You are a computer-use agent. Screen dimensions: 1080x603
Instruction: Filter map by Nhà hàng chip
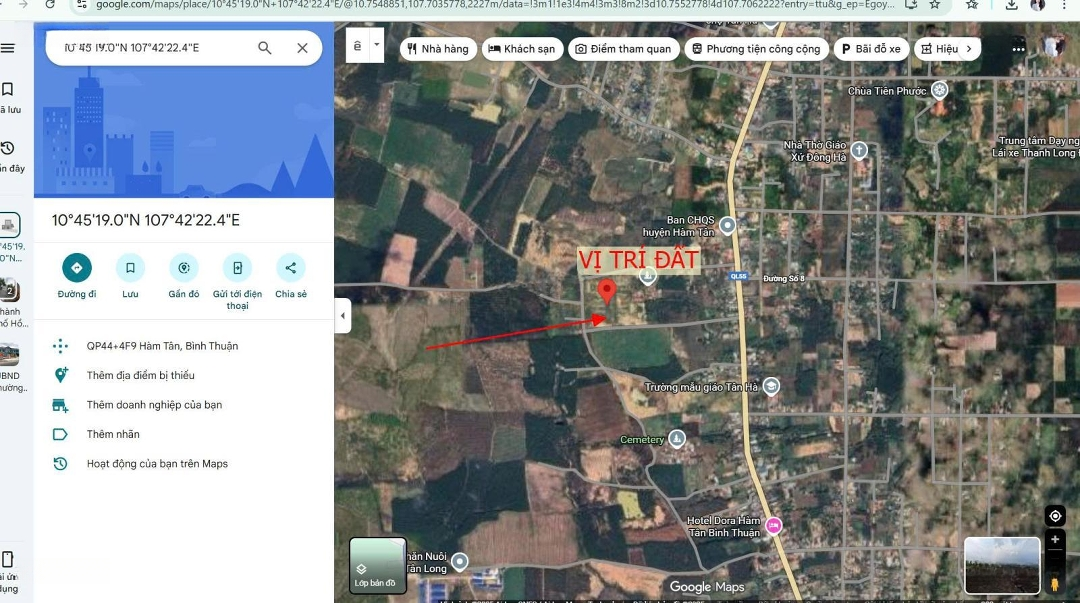coord(438,48)
